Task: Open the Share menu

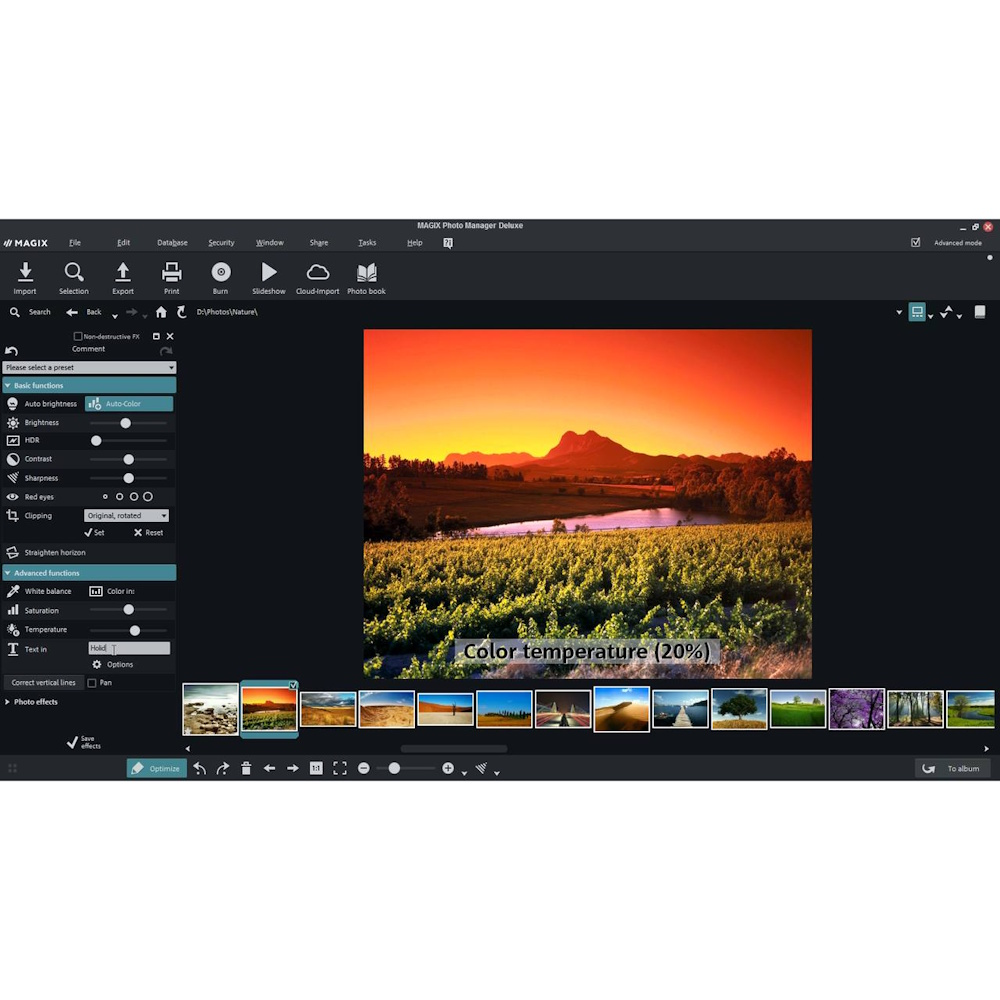Action: (319, 242)
